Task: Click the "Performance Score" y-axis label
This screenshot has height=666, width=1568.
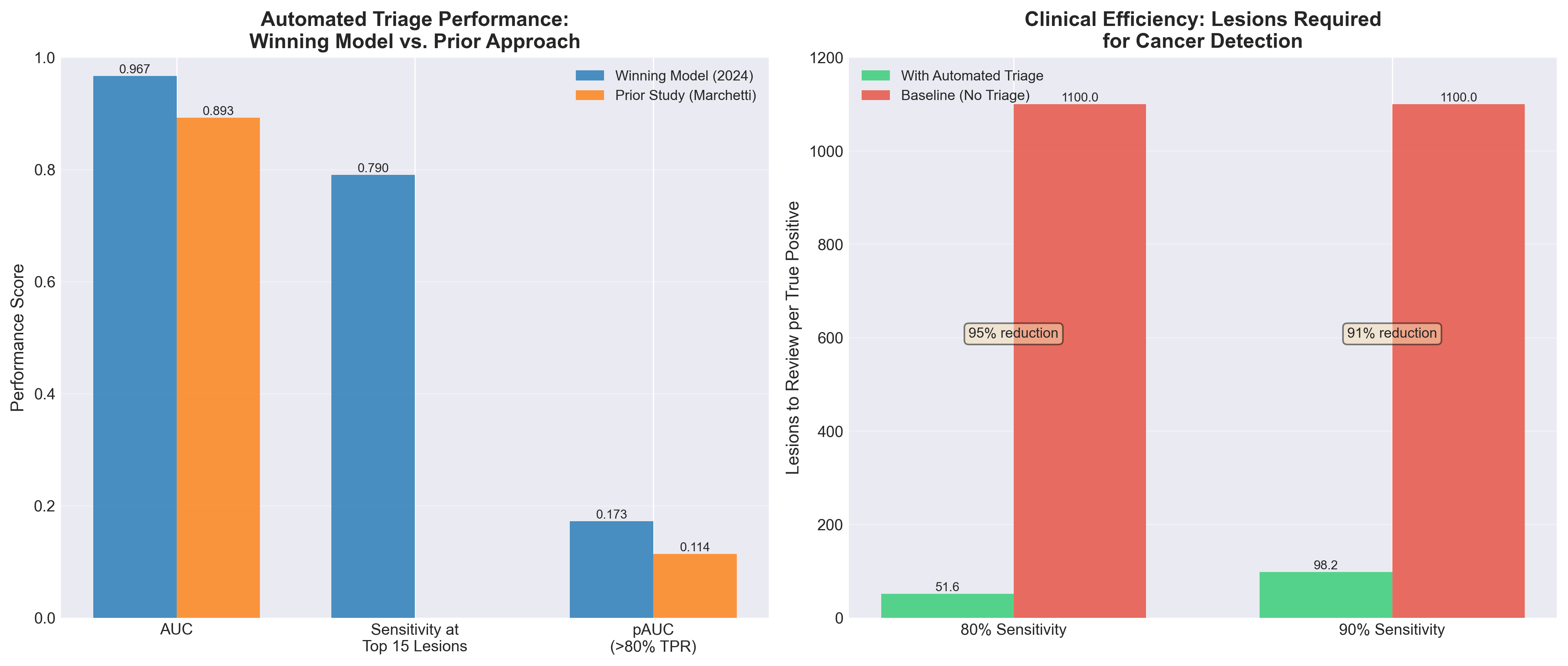Action: (x=18, y=337)
